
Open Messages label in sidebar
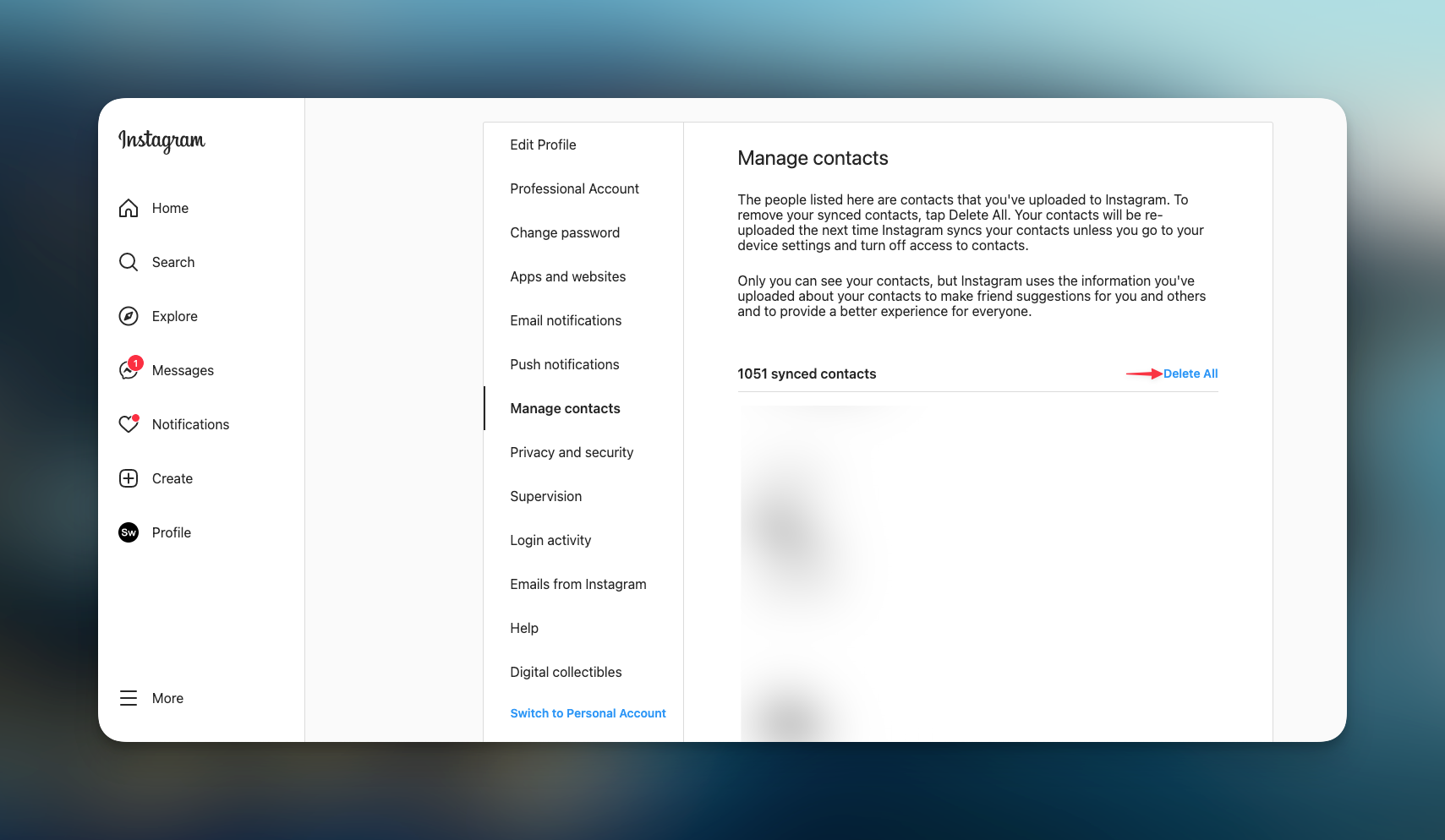183,370
